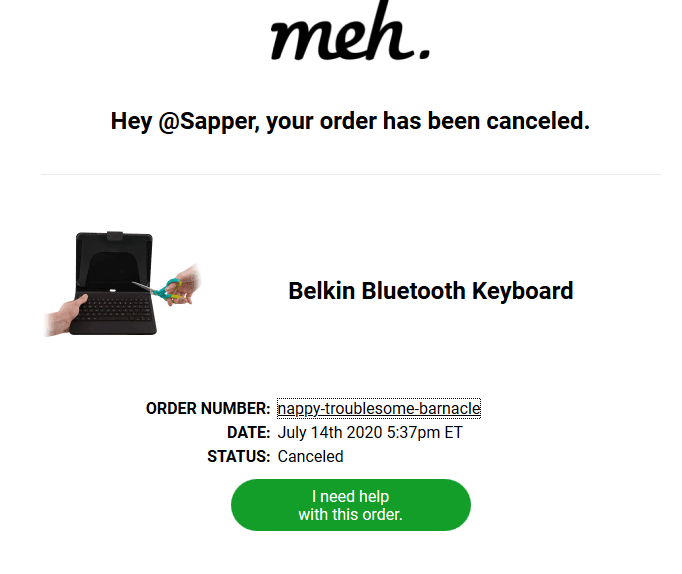Click the horizontal divider below the heading
682x574 pixels.
(x=350, y=175)
